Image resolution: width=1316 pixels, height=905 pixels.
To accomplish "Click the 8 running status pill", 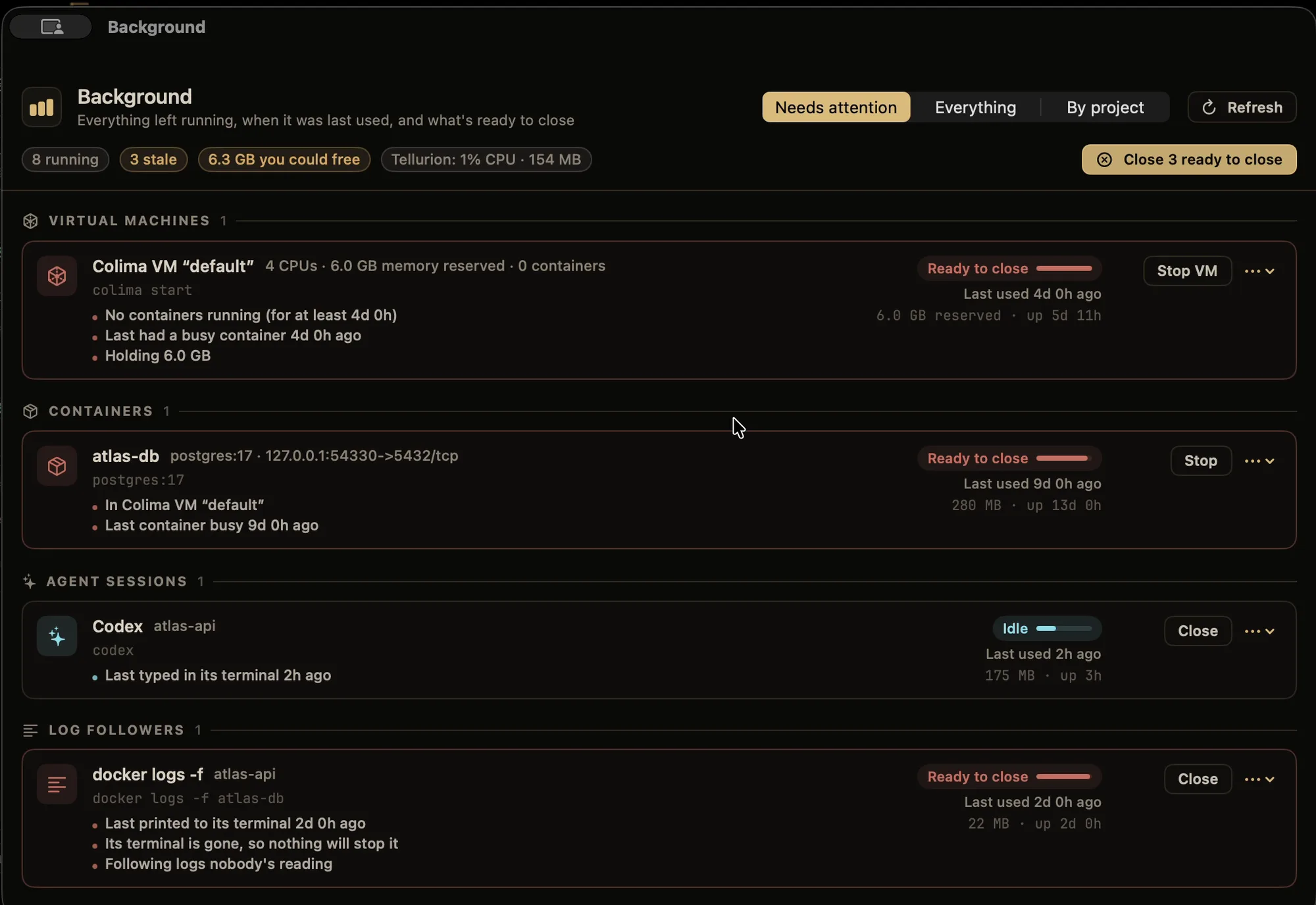I will tap(65, 160).
